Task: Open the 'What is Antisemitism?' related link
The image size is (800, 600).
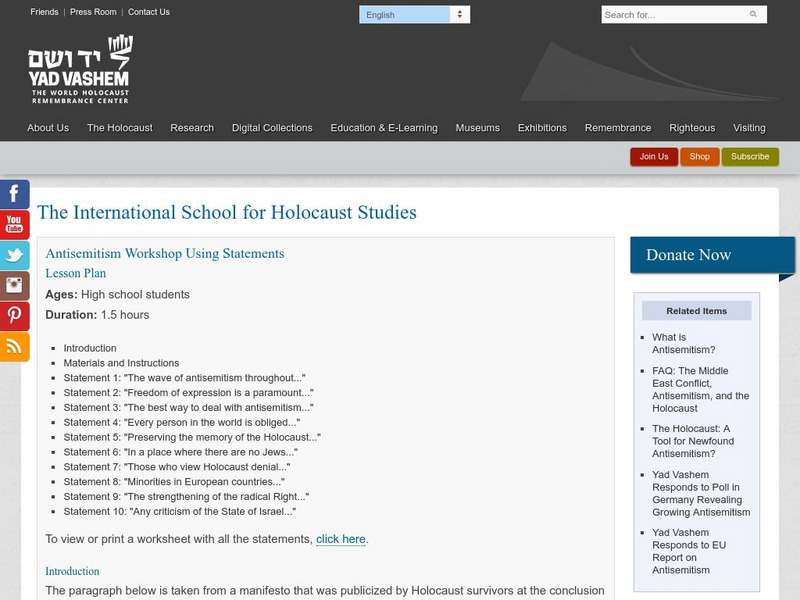Action: pos(683,343)
